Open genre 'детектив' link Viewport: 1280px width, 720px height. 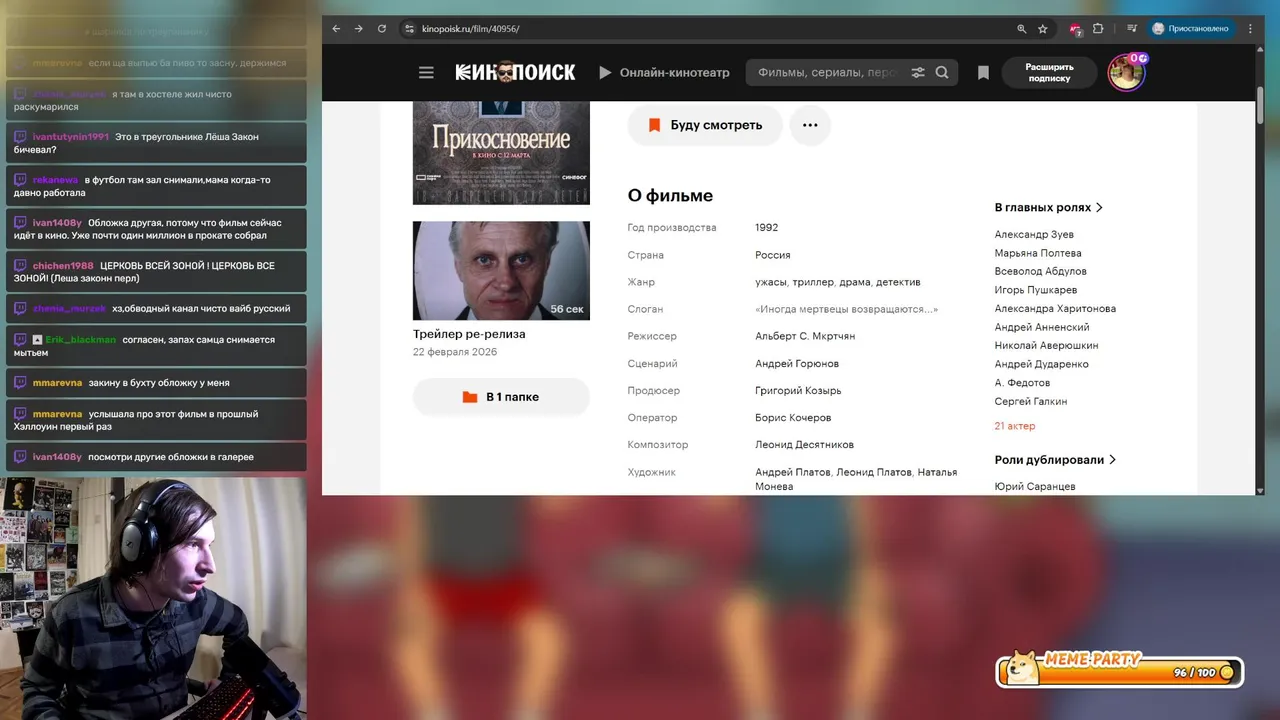click(x=898, y=282)
